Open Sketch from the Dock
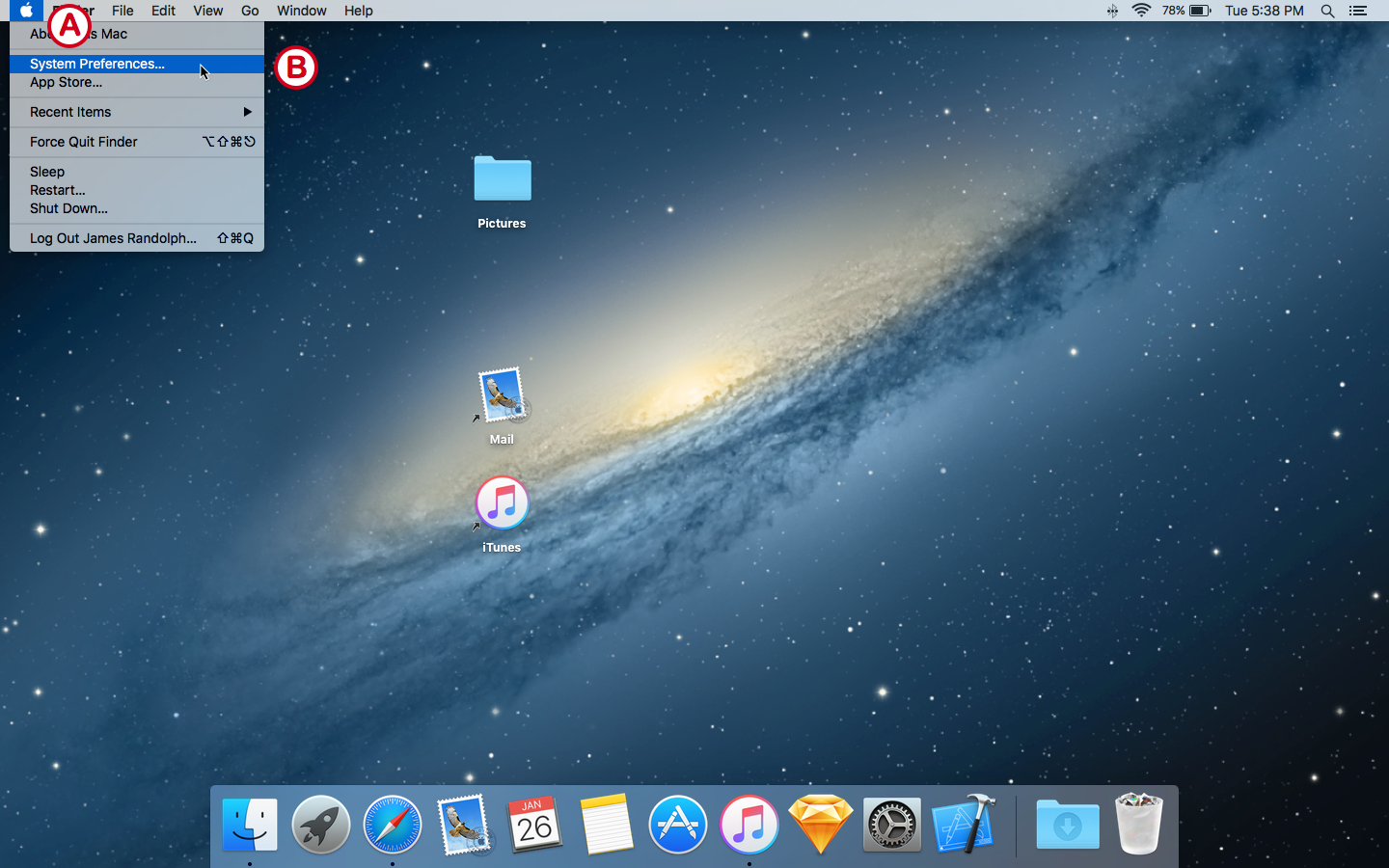The height and width of the screenshot is (868, 1389). [x=820, y=825]
